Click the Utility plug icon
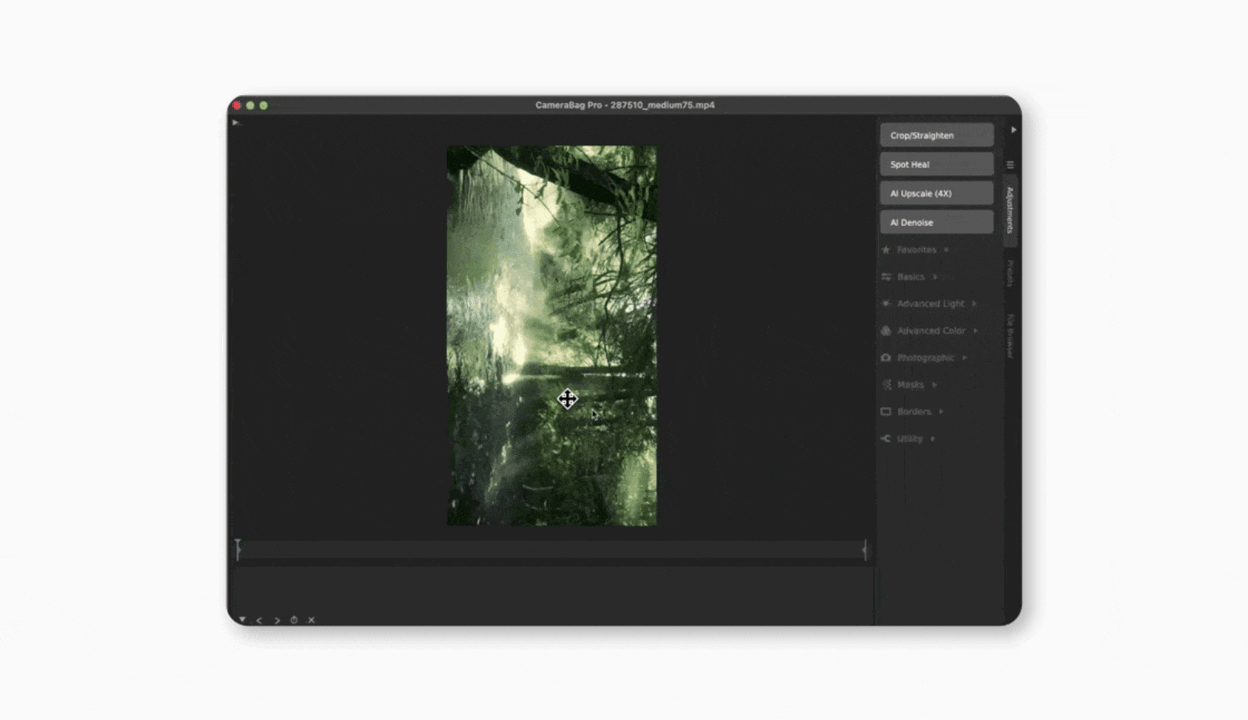 885,438
